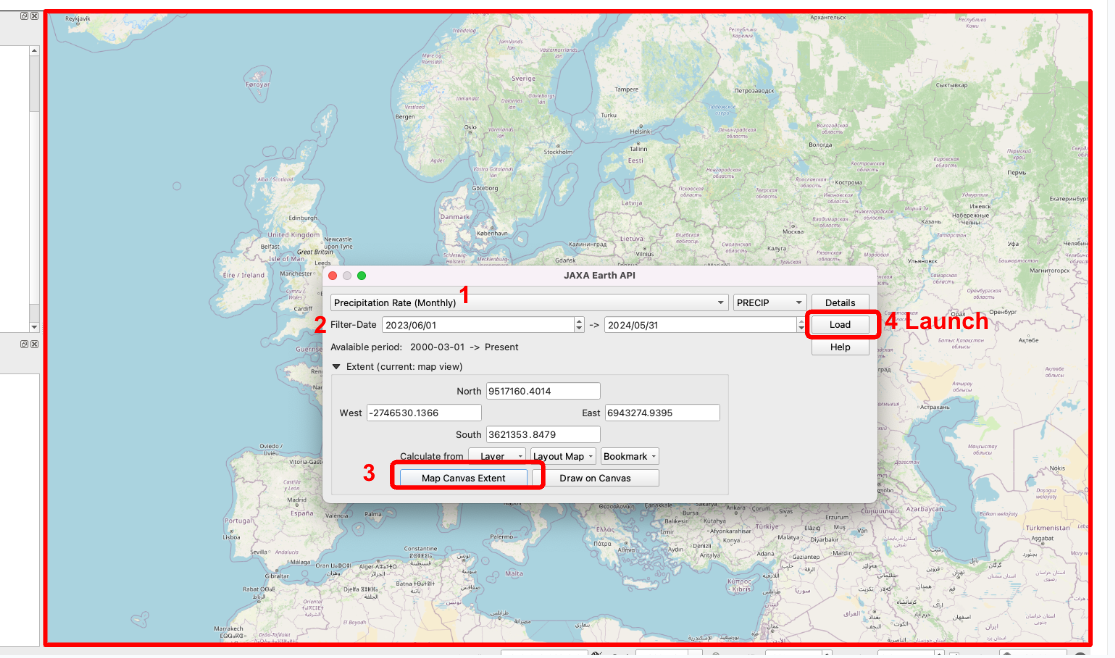Click the Details button

[x=840, y=302]
